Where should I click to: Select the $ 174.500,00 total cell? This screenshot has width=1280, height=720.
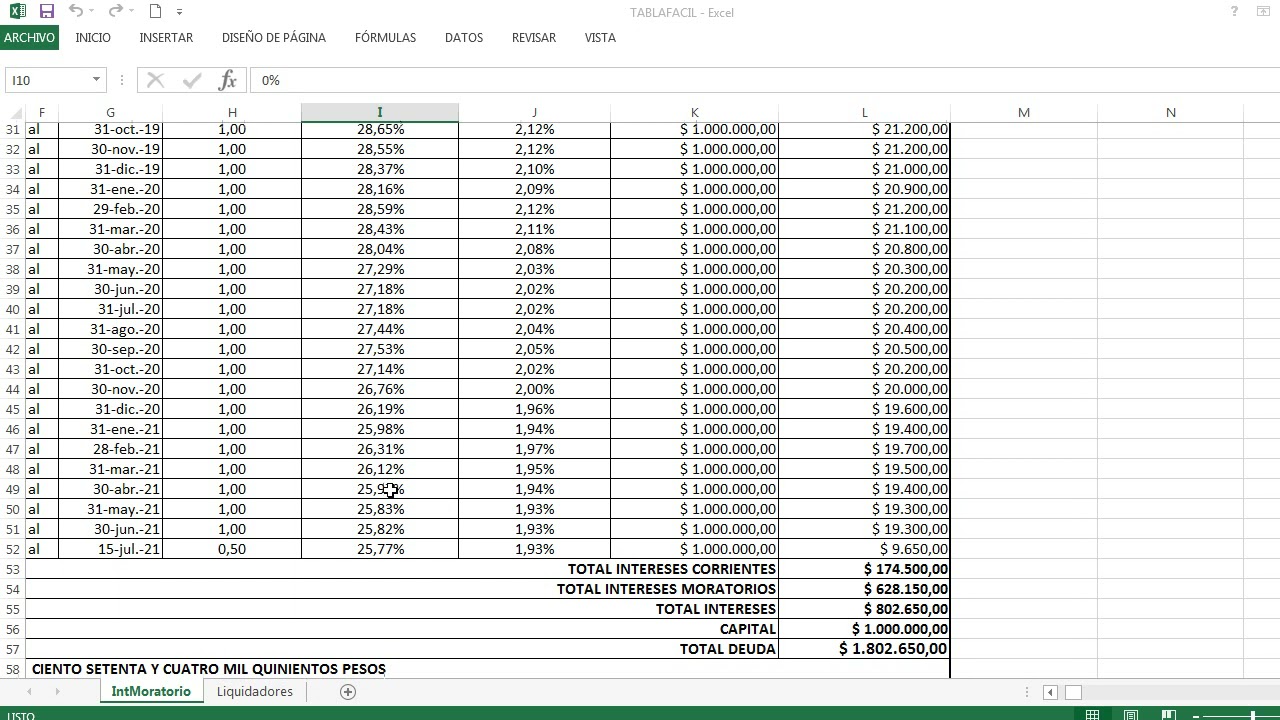[865, 569]
